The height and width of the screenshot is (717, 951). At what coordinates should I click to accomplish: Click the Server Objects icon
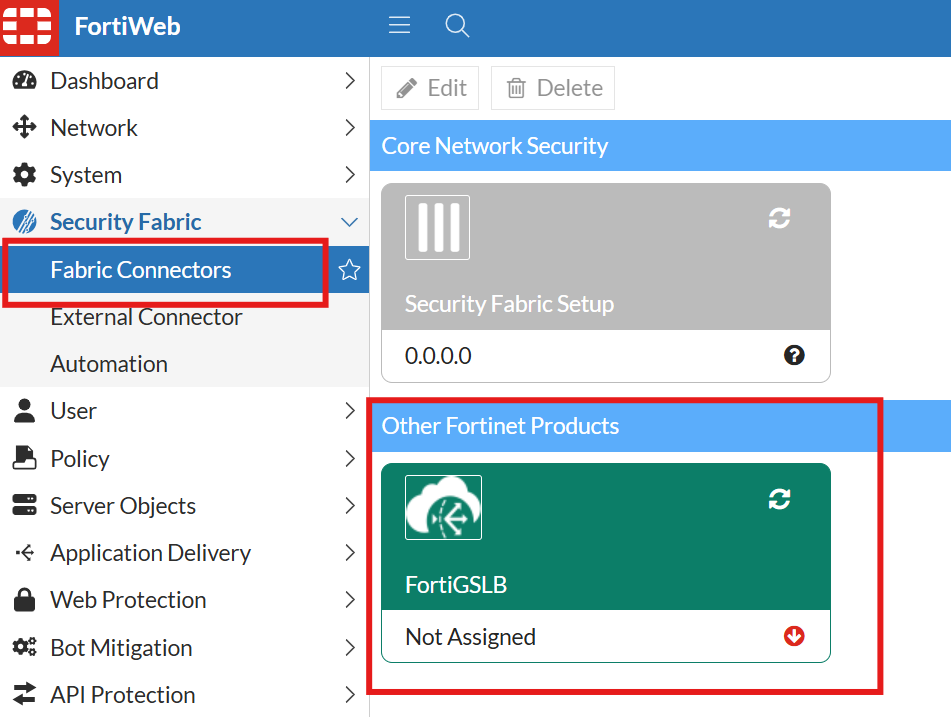coord(24,505)
